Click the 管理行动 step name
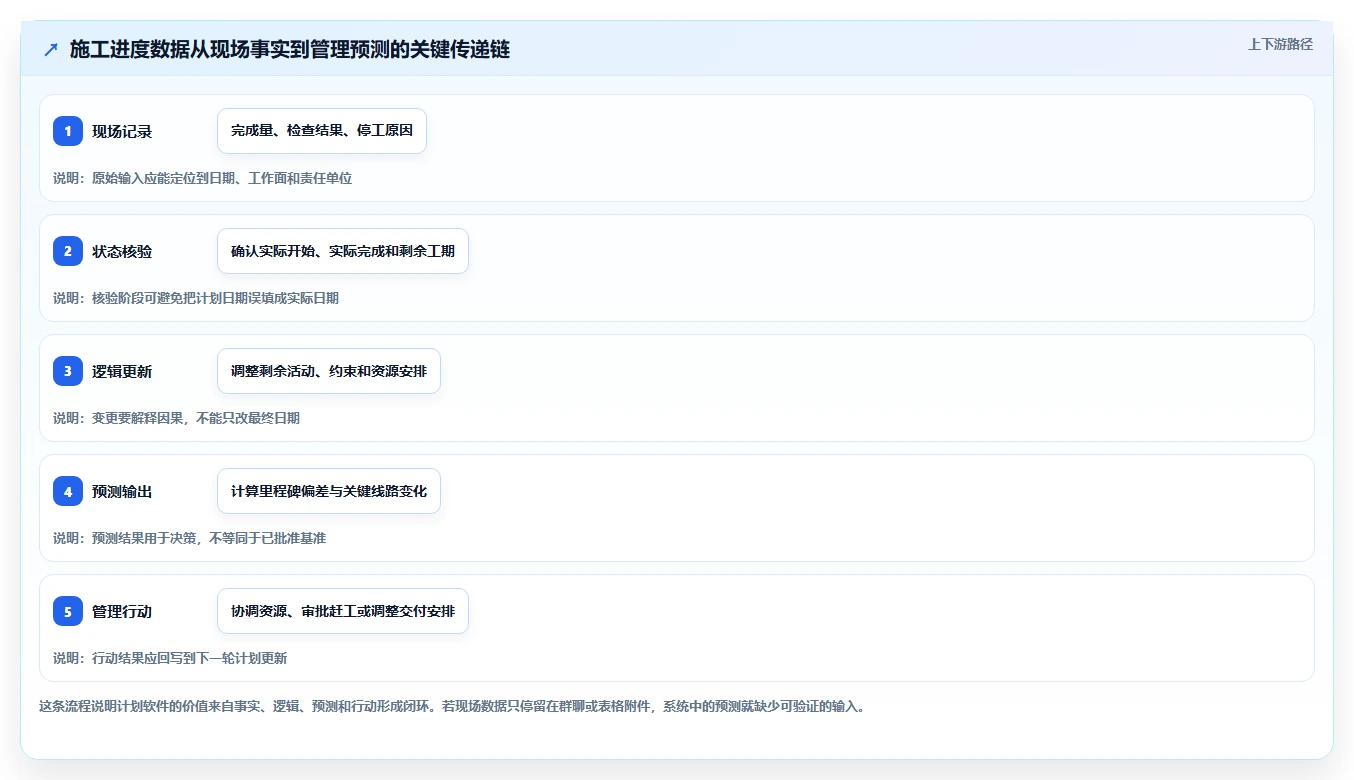1354x780 pixels. 122,611
